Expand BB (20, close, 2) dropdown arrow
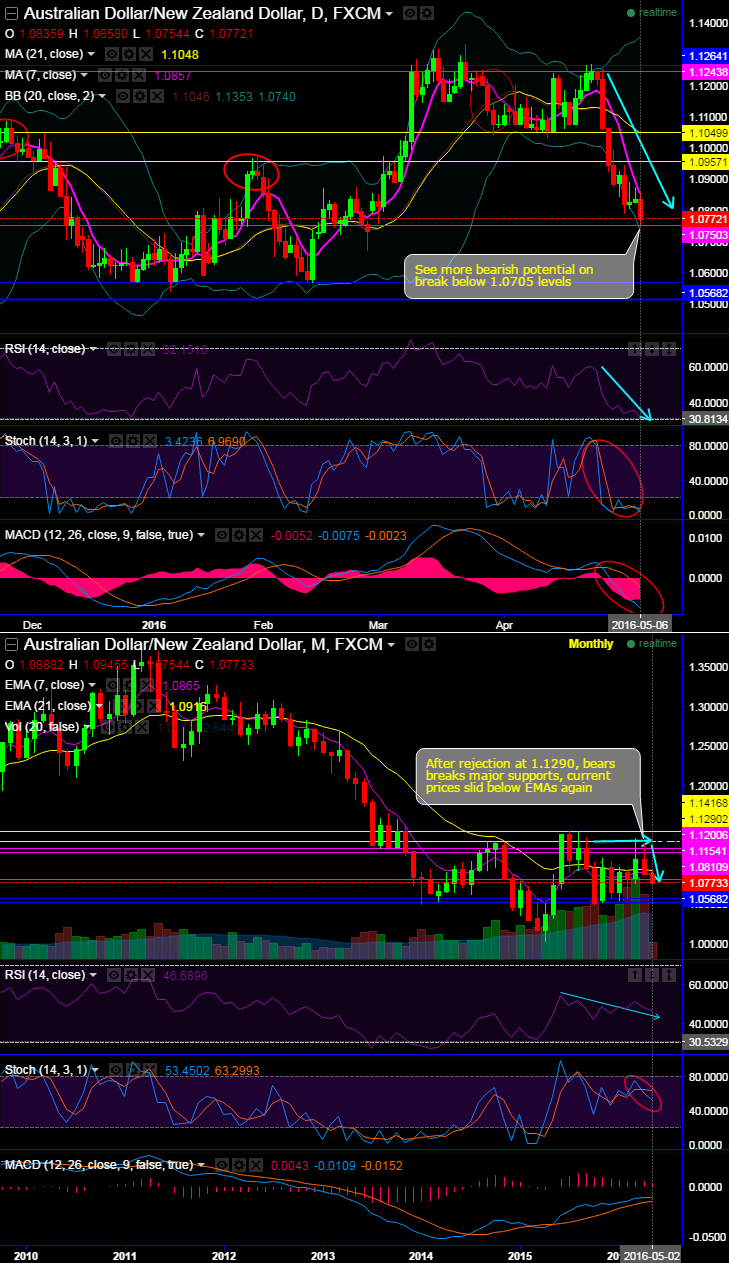This screenshot has height=1263, width=729. coord(103,96)
